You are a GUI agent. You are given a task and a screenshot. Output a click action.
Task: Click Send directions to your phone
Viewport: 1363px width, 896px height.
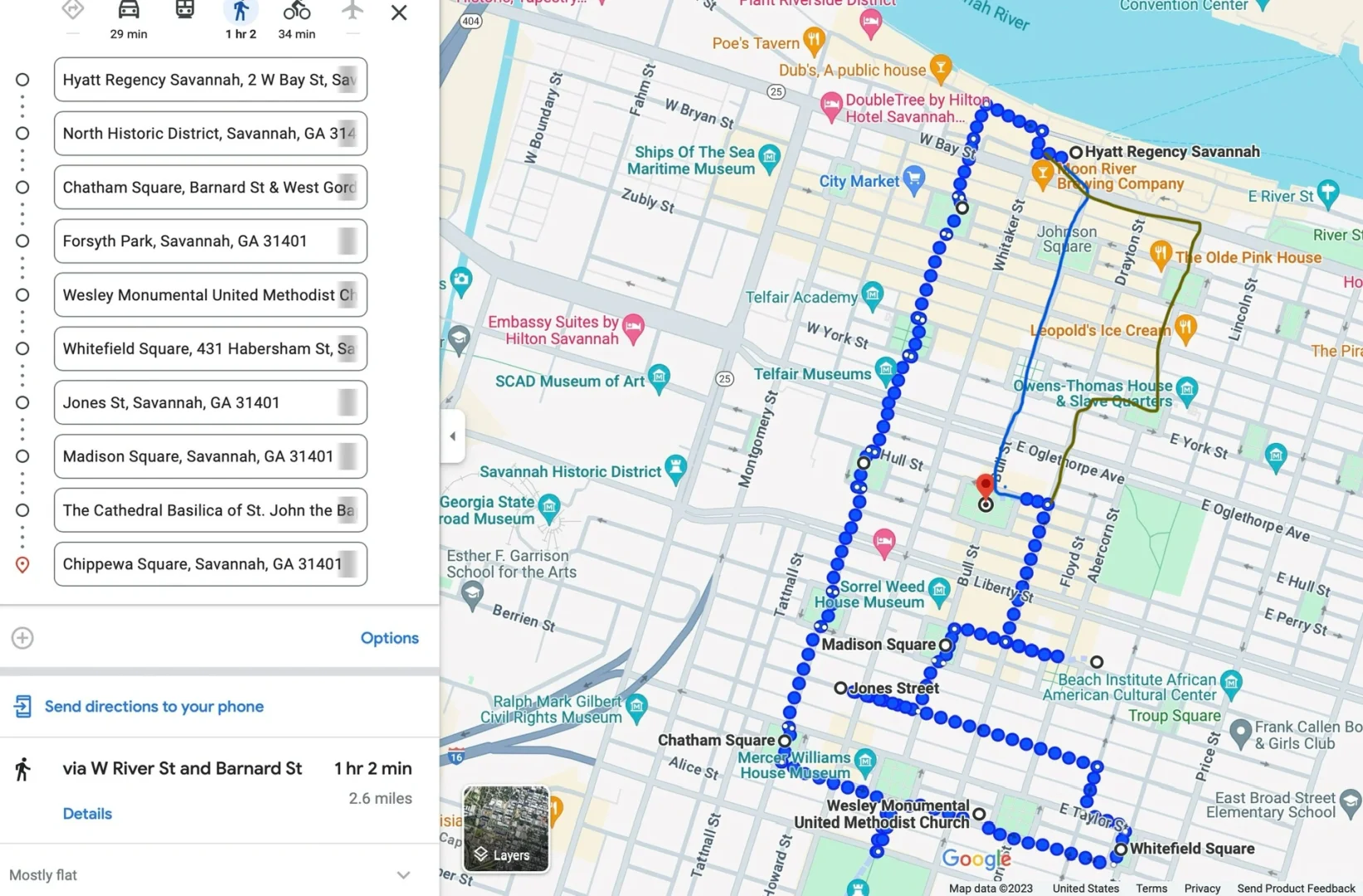click(x=153, y=706)
